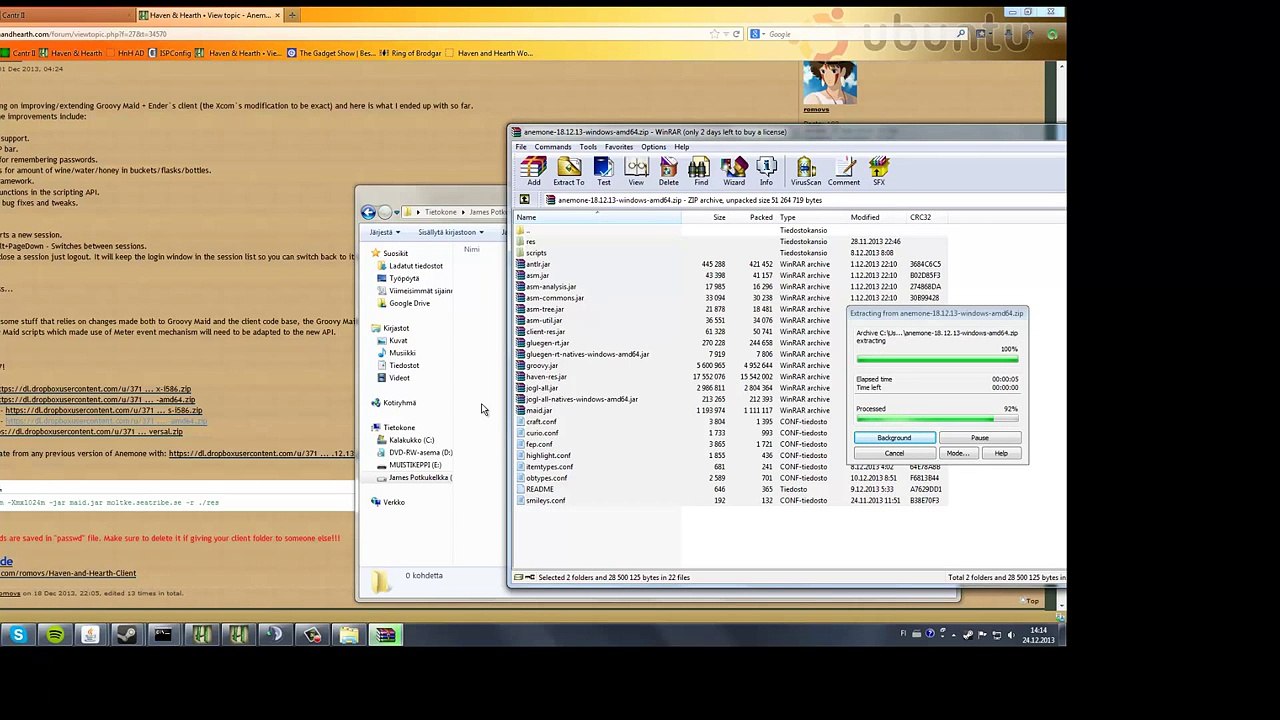Open the Wizard toolbar icon
This screenshot has height=720, width=1280.
pos(734,172)
